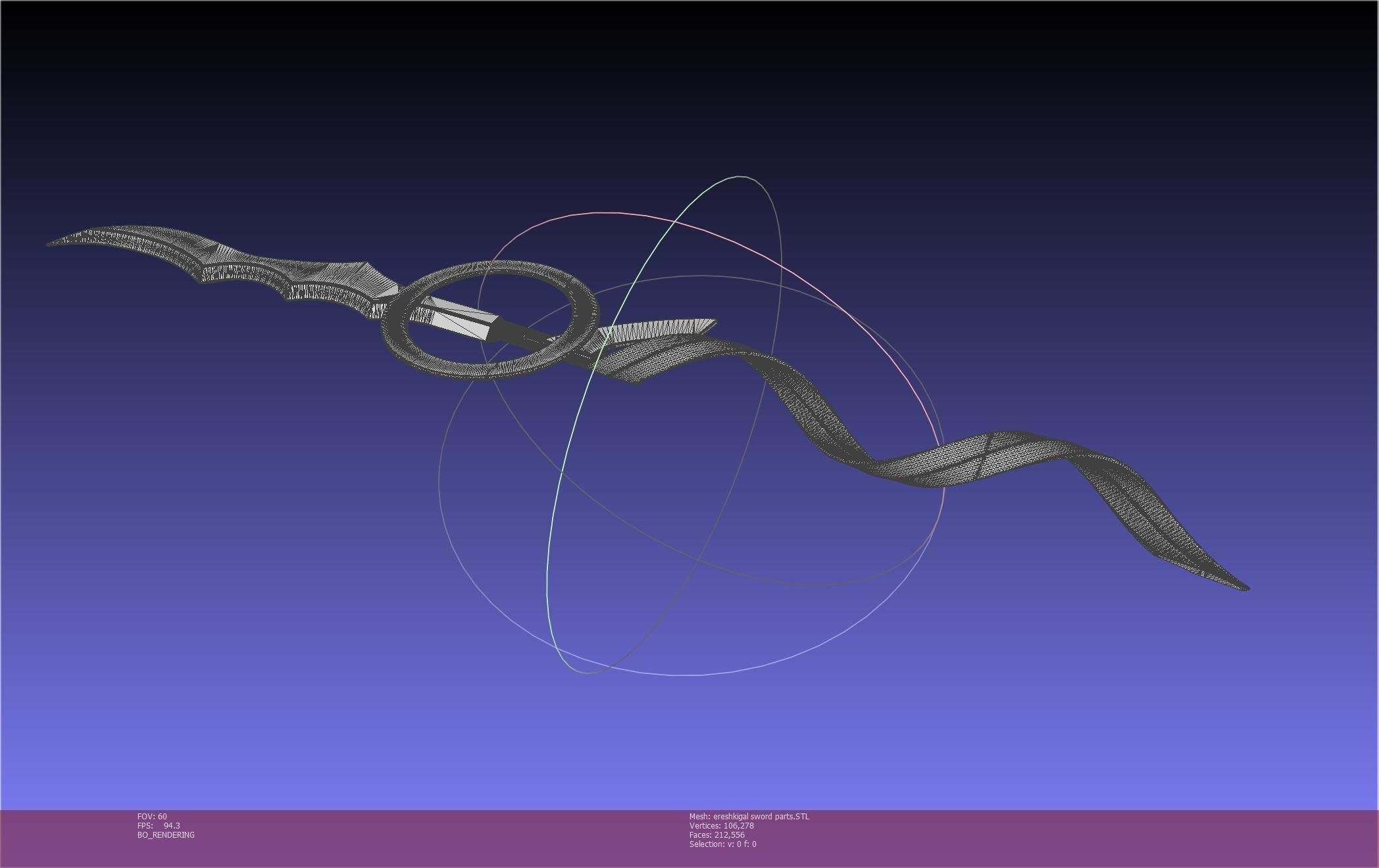Click the BO_RENDERING status text

[166, 834]
